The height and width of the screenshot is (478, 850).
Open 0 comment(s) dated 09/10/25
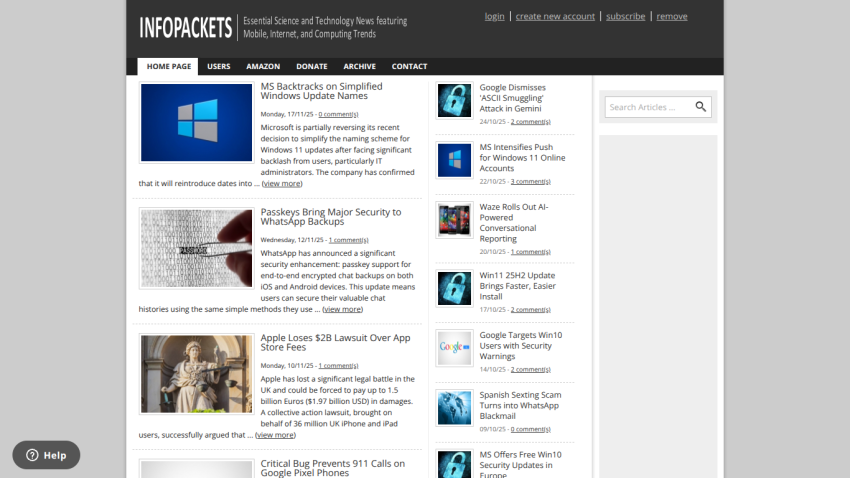(531, 429)
